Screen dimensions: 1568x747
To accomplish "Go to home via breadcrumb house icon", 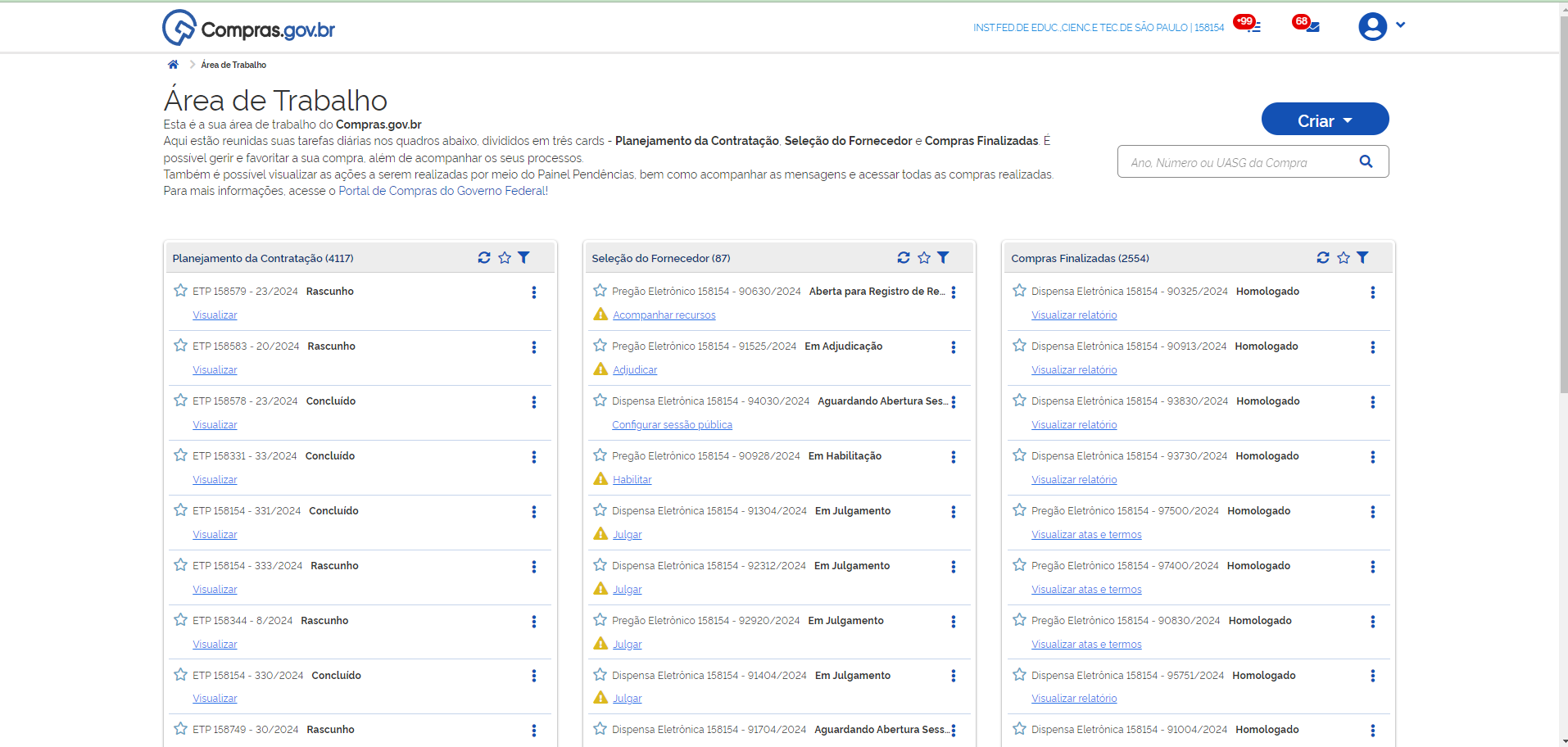I will [173, 65].
